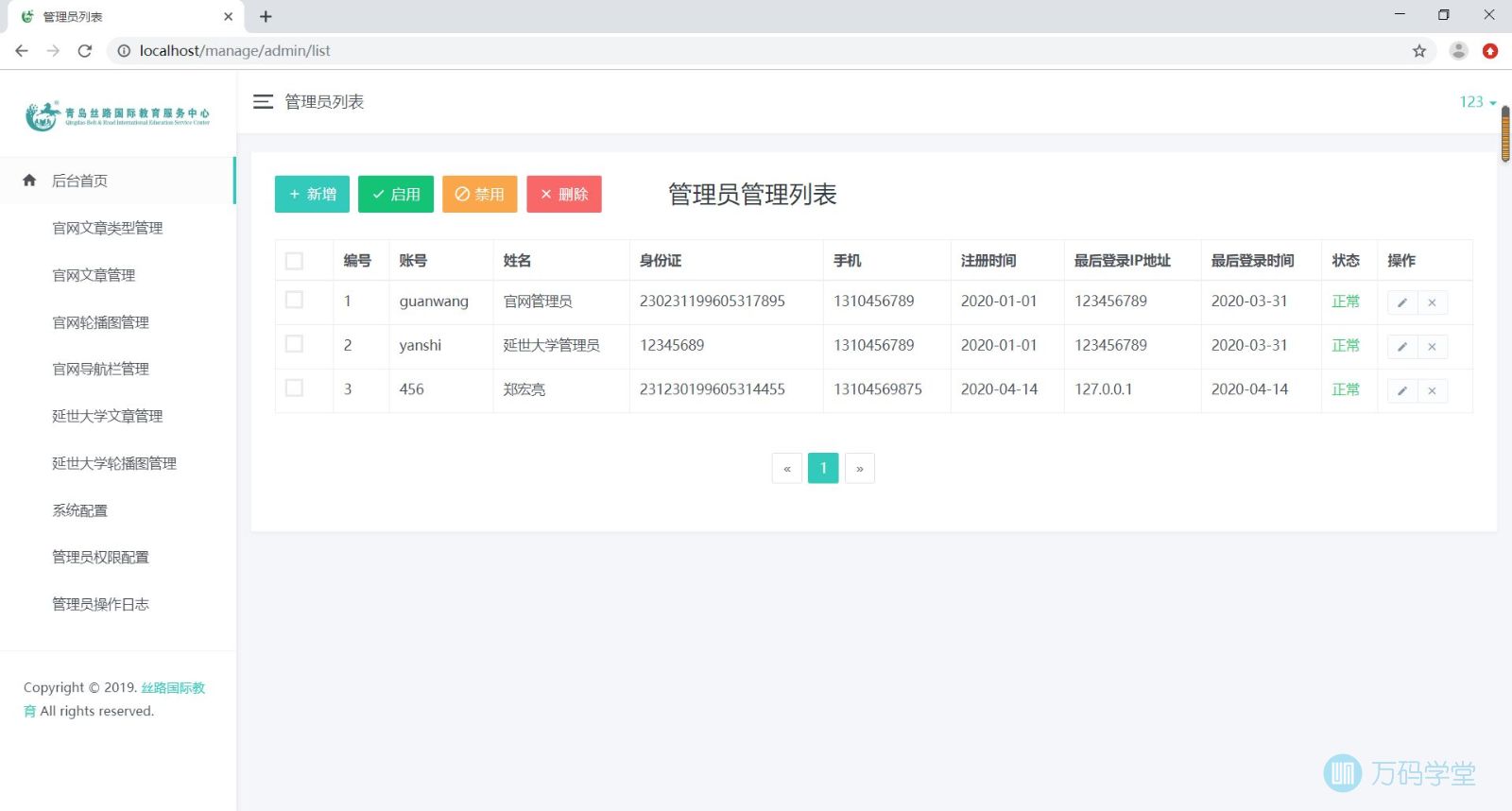Click the 管理员管理列表 heading
The width and height of the screenshot is (1512, 811).
tap(753, 195)
